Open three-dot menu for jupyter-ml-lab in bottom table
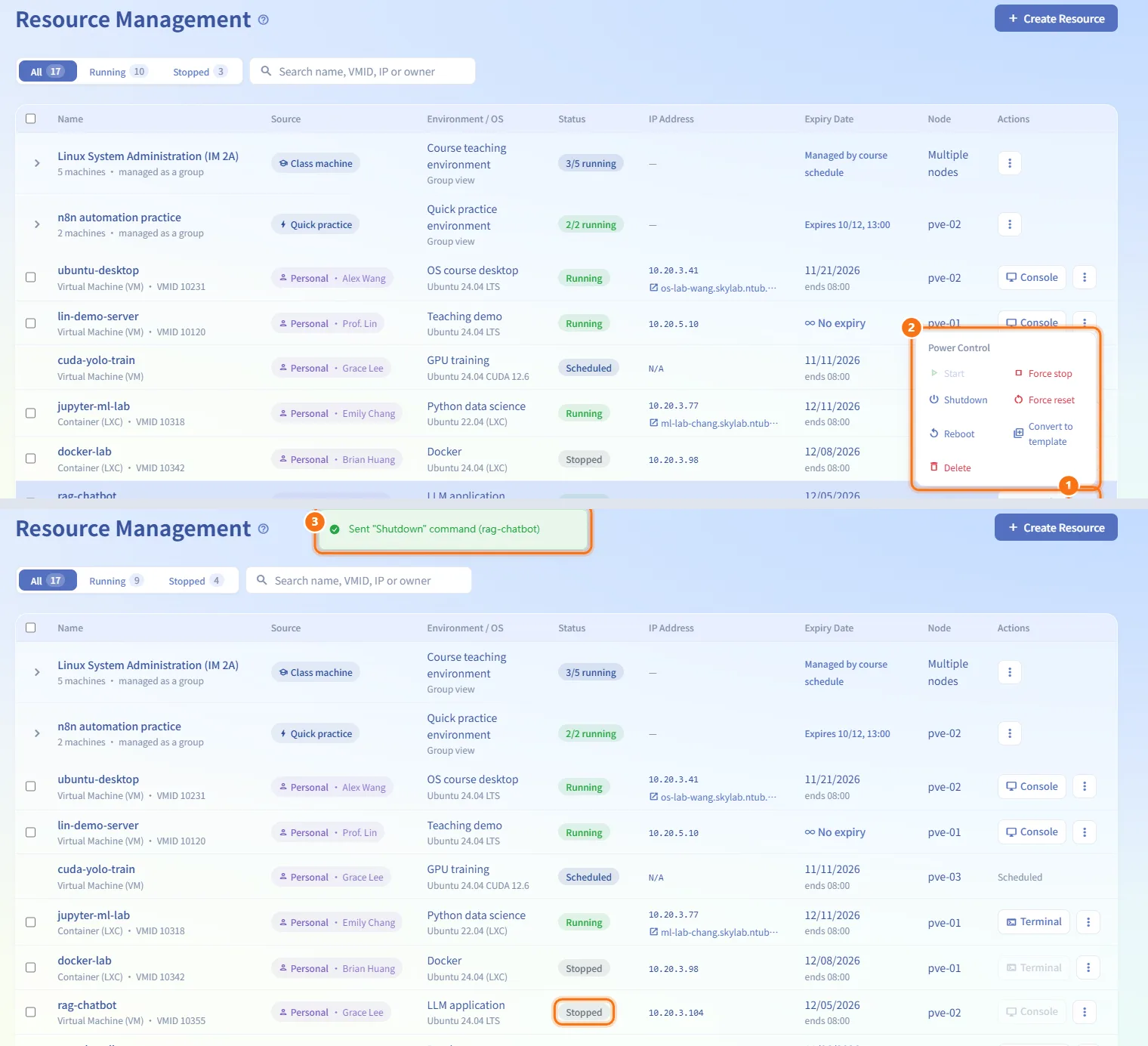 (x=1088, y=921)
